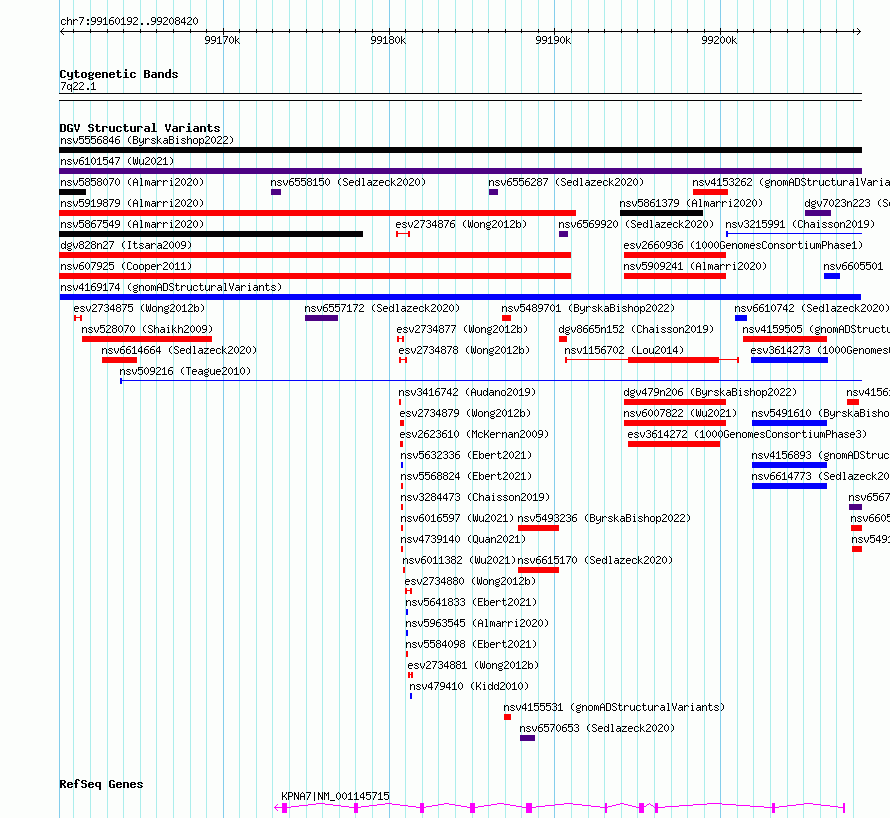Select nsv5919879 (Almarri2020) label
This screenshot has width=890, height=818.
[x=132, y=203]
